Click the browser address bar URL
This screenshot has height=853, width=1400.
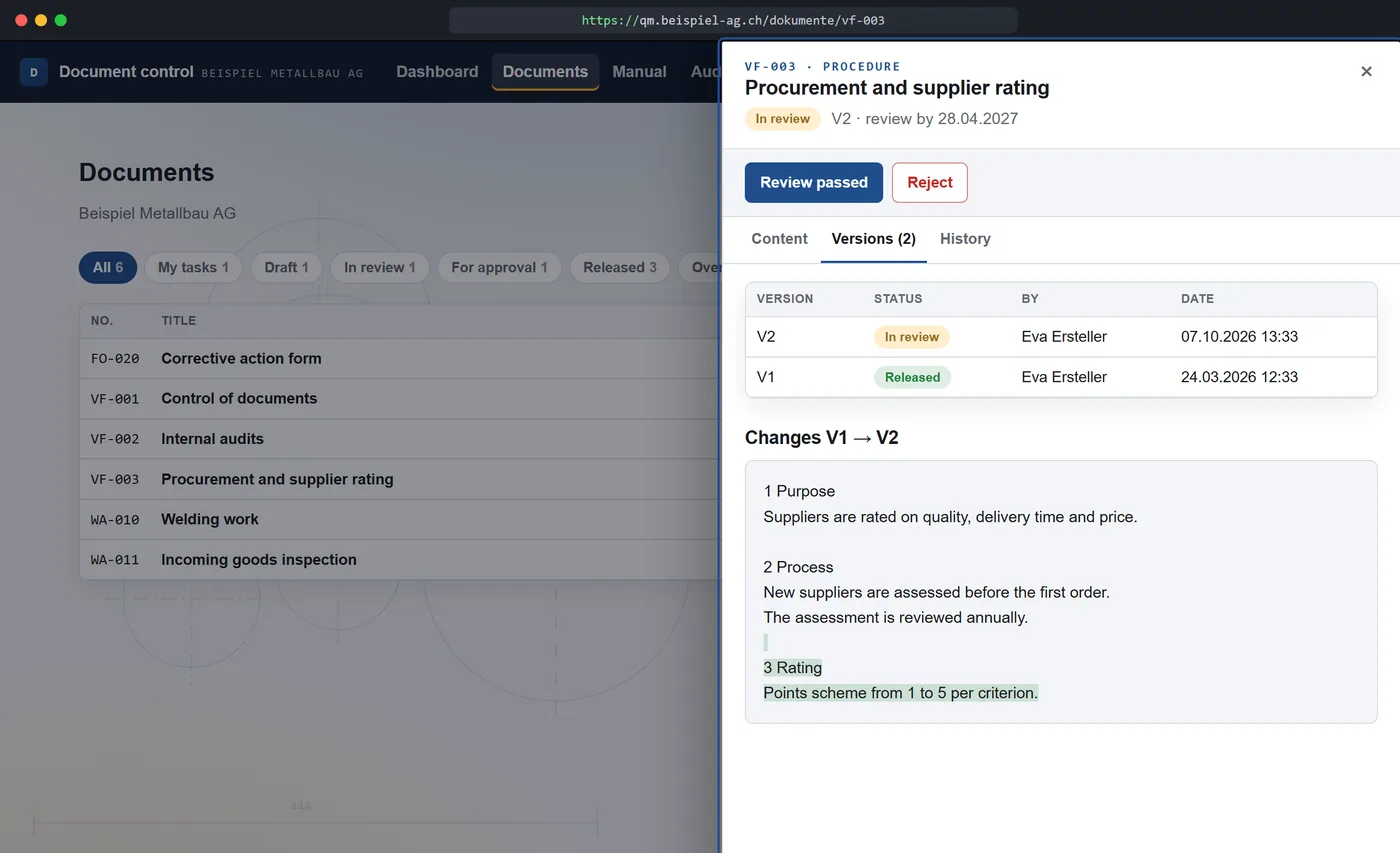coord(733,20)
